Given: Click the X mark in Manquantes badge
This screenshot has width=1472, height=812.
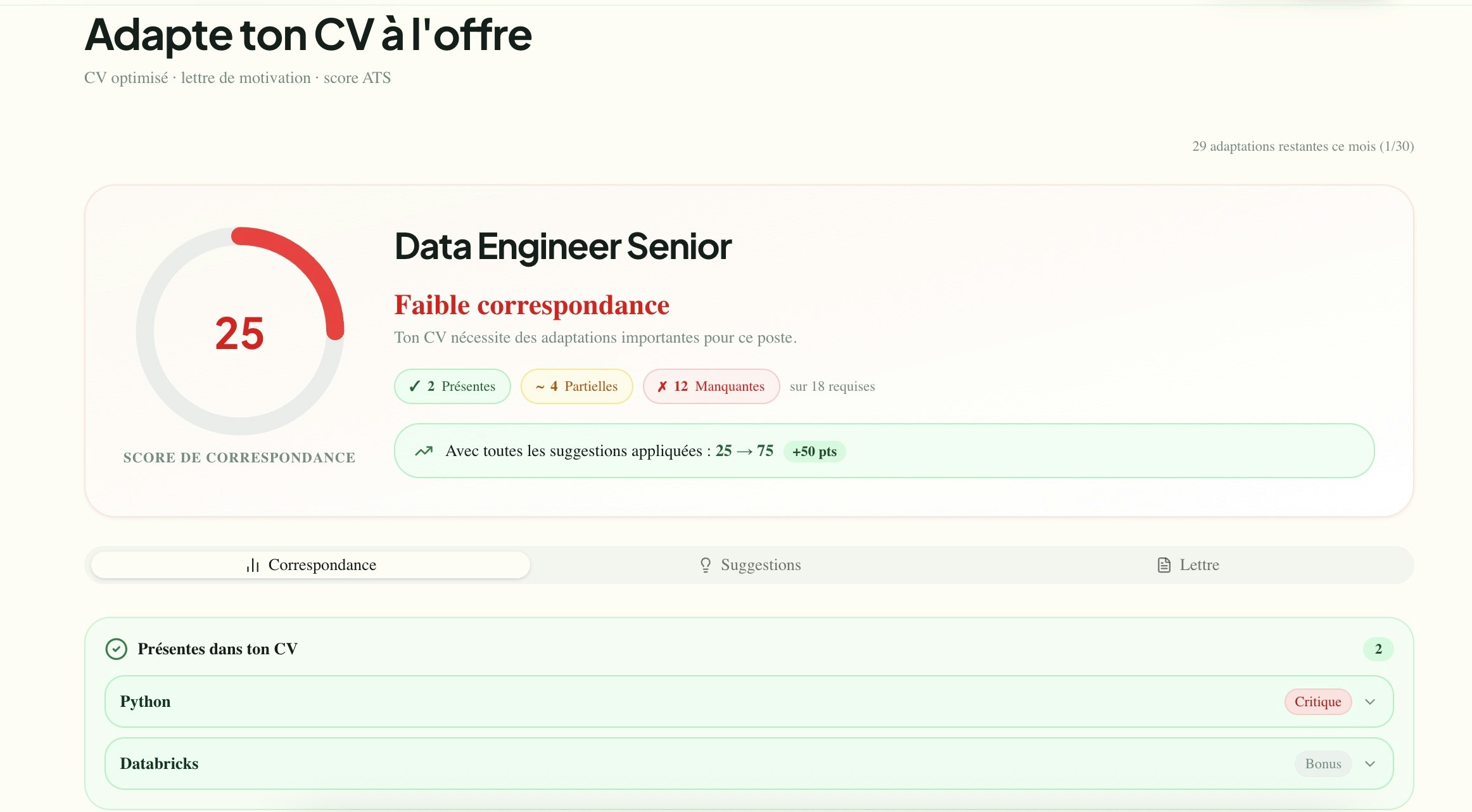Looking at the screenshot, I should pyautogui.click(x=662, y=386).
